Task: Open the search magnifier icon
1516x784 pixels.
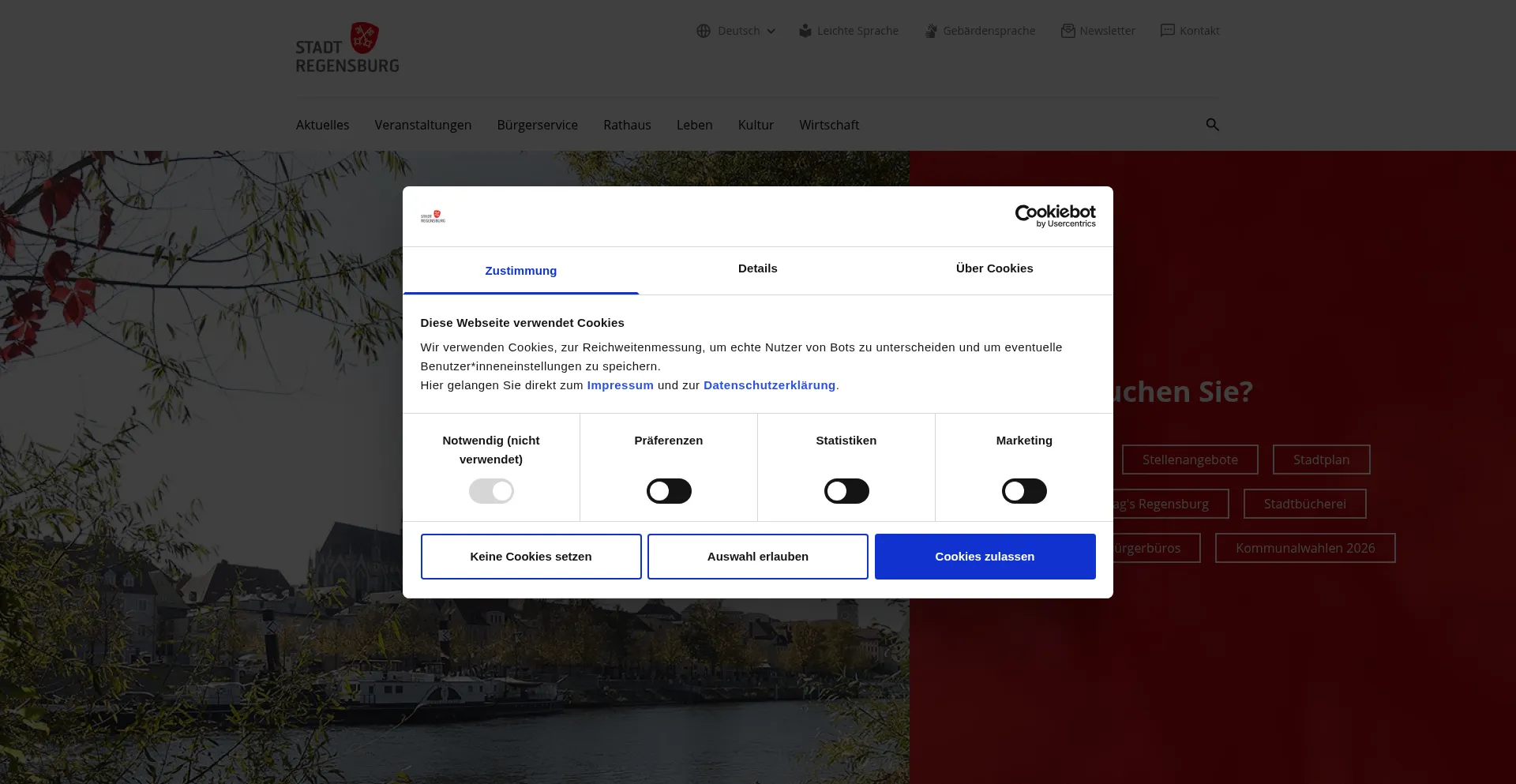Action: click(x=1212, y=125)
